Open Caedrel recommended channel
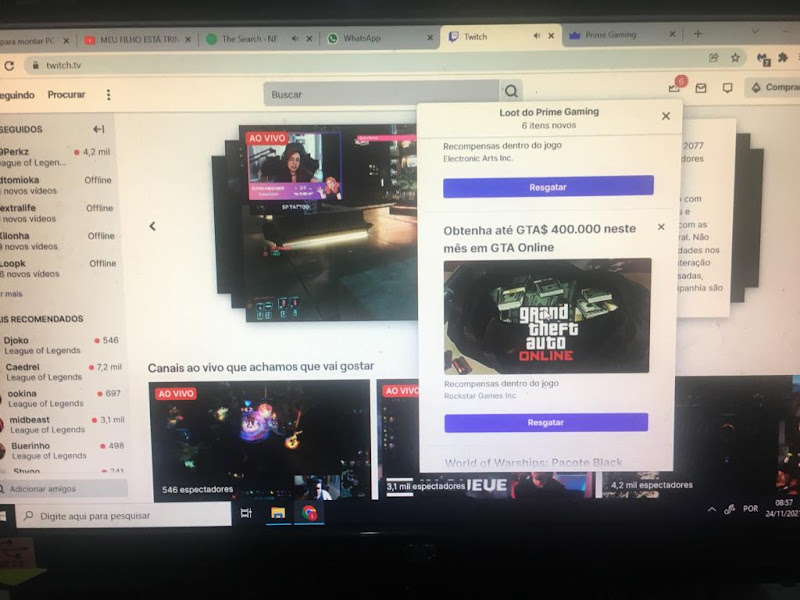Screen dimensions: 800x600 point(61,371)
